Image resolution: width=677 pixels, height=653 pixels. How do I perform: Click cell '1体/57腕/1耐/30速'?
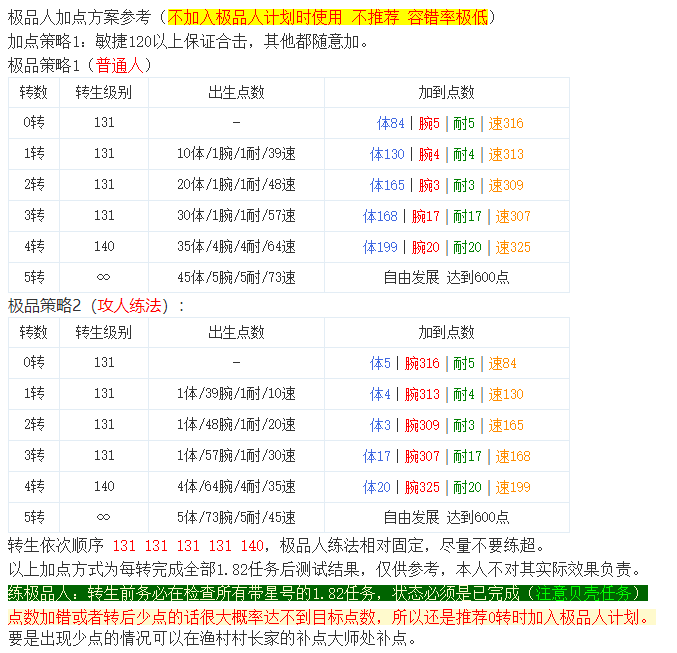(x=236, y=456)
